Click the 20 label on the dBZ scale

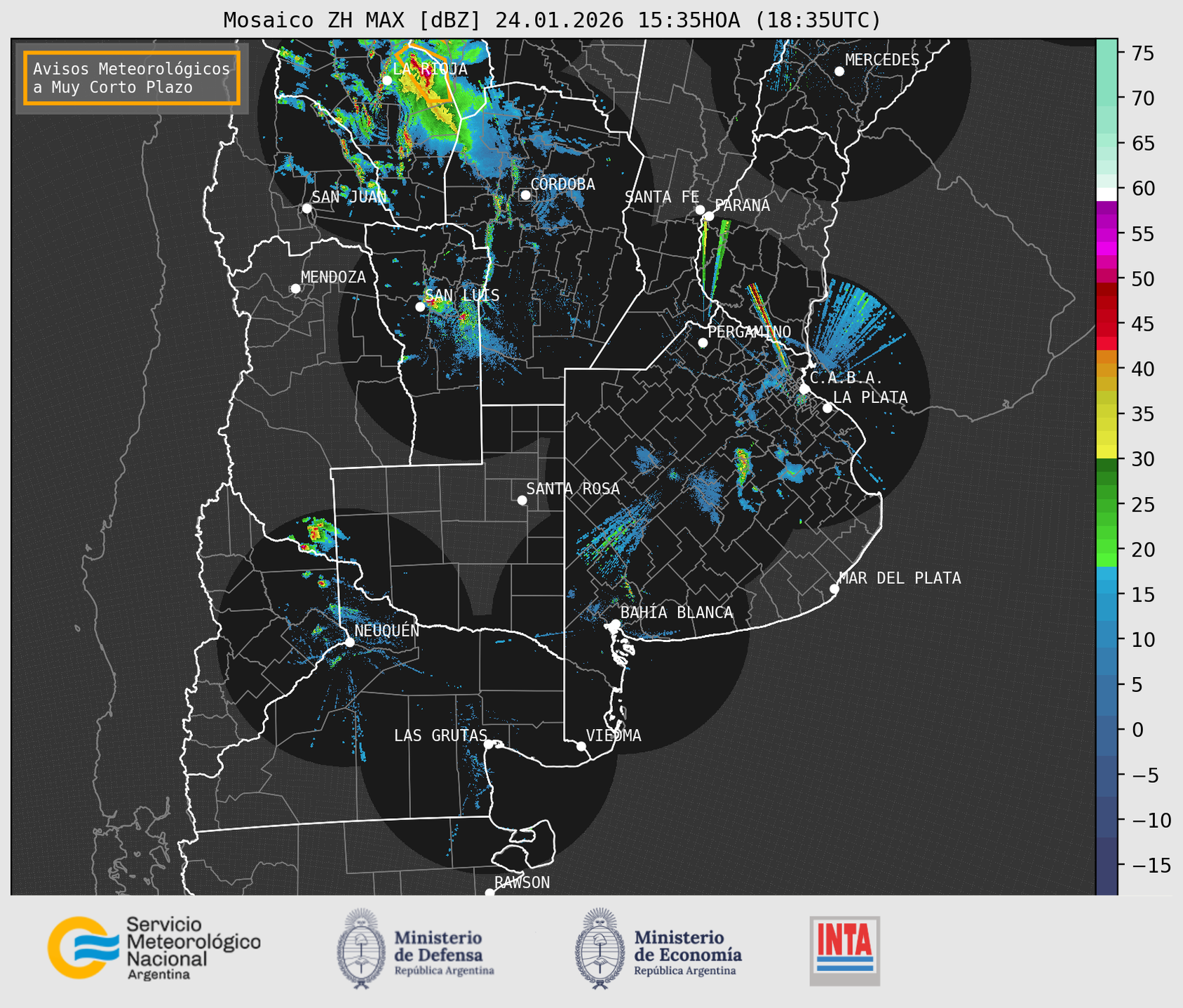tap(1142, 550)
